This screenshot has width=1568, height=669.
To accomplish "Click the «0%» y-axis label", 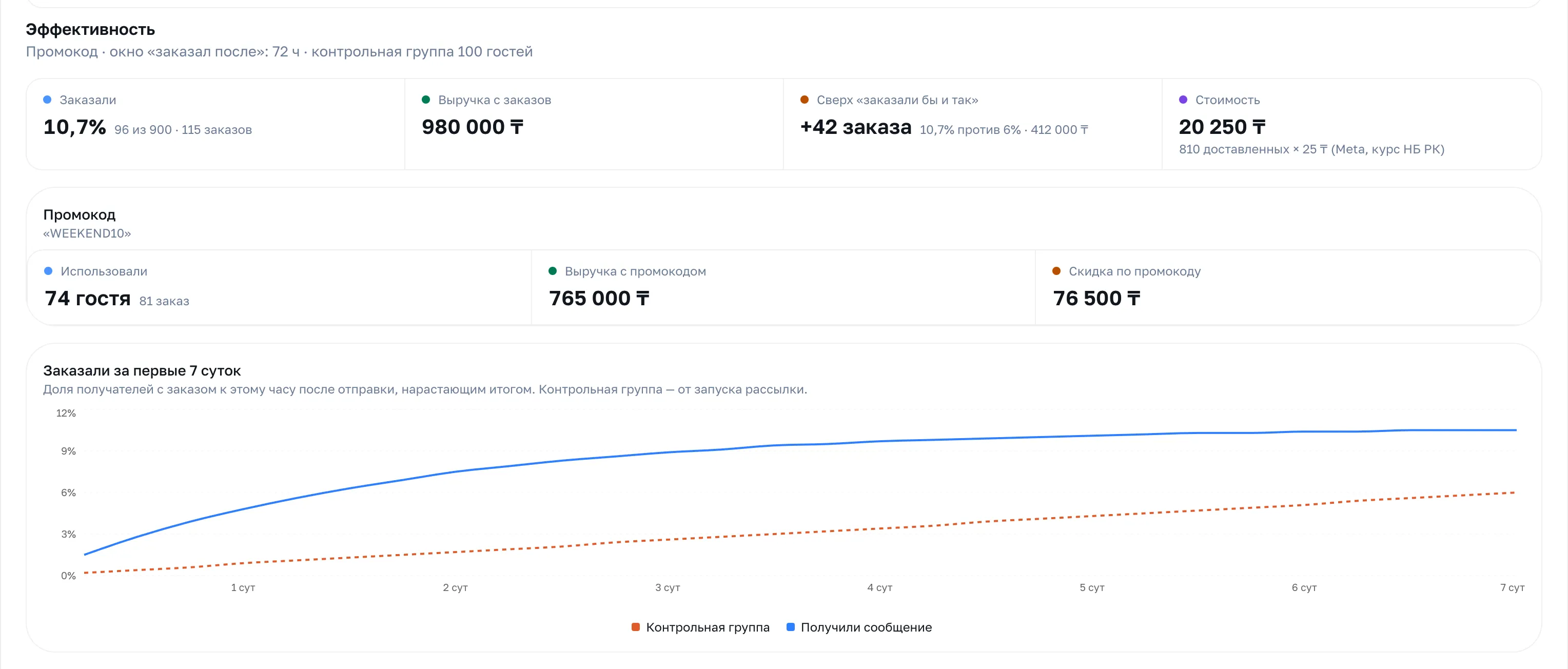I will [68, 575].
